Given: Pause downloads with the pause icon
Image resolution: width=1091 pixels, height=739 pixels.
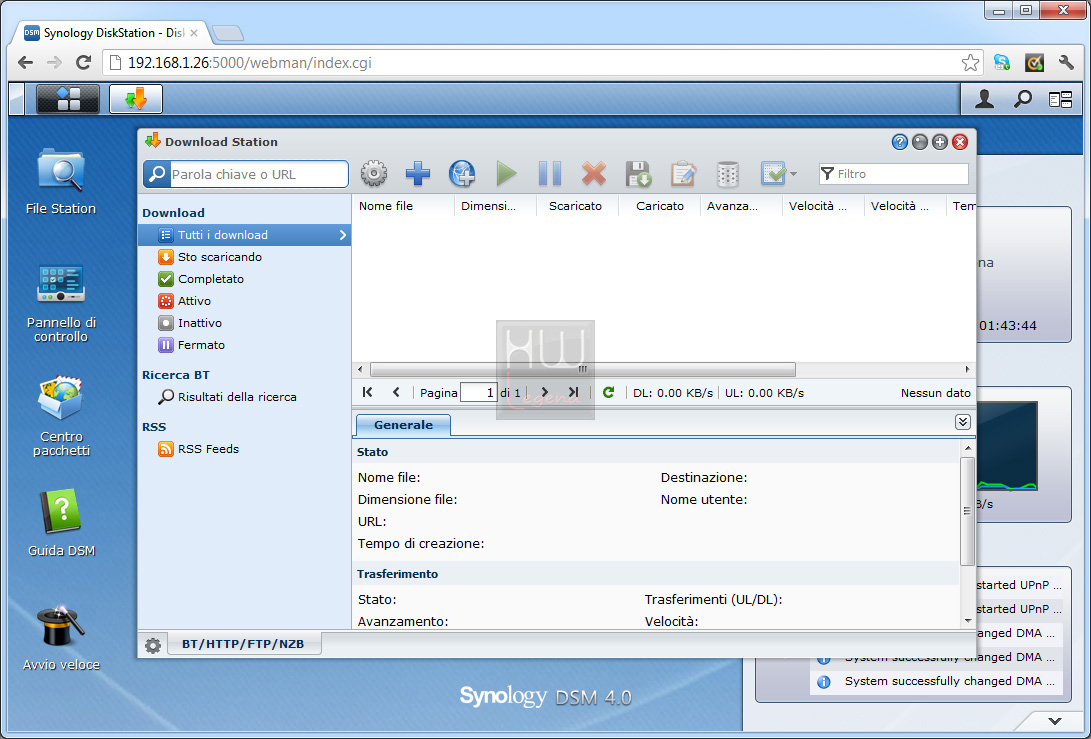Looking at the screenshot, I should coord(550,173).
